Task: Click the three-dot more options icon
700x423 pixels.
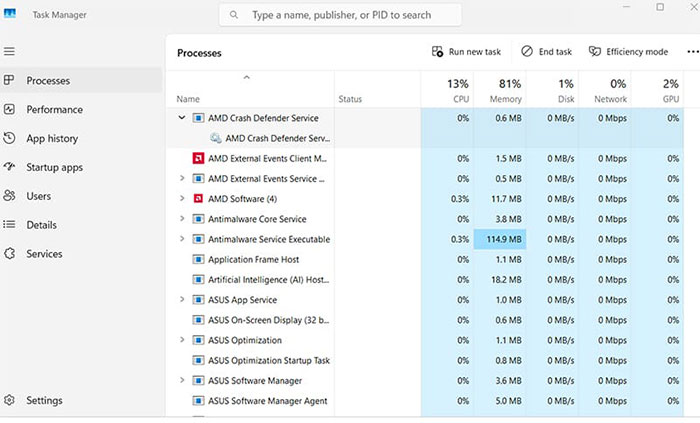Action: (692, 52)
